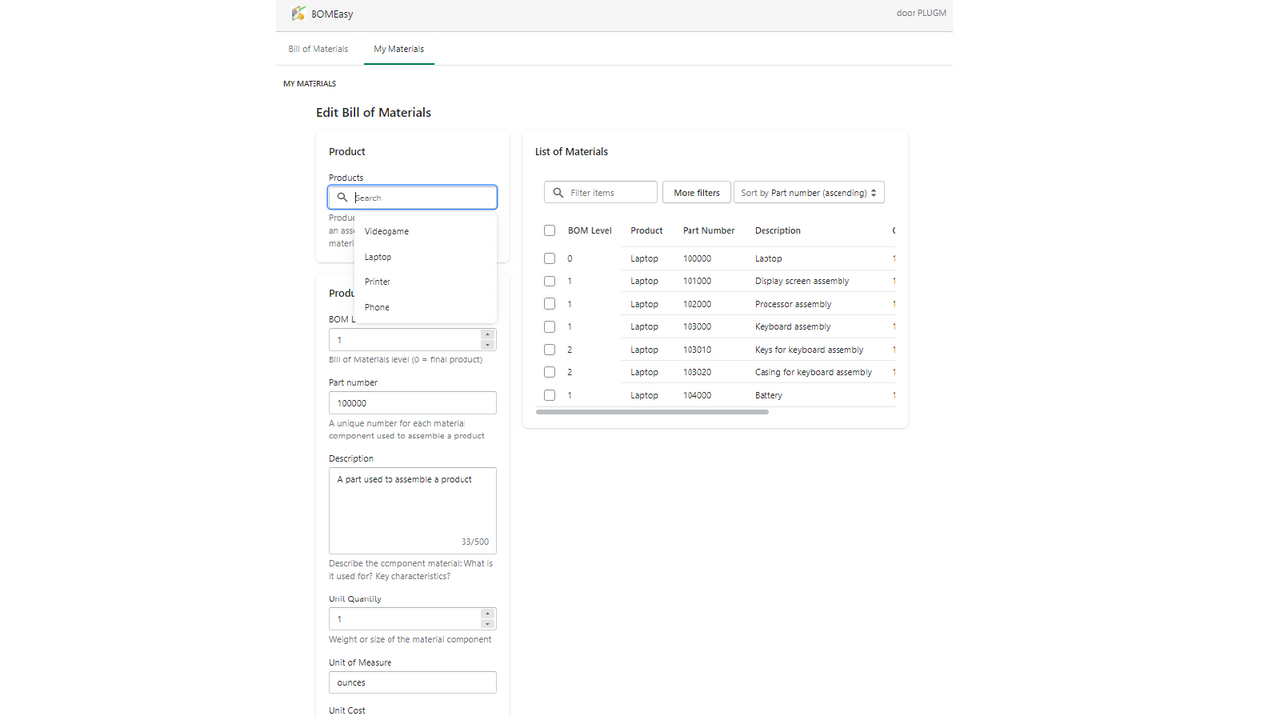
Task: Check the box for part 100000 Laptop row
Action: [x=549, y=258]
